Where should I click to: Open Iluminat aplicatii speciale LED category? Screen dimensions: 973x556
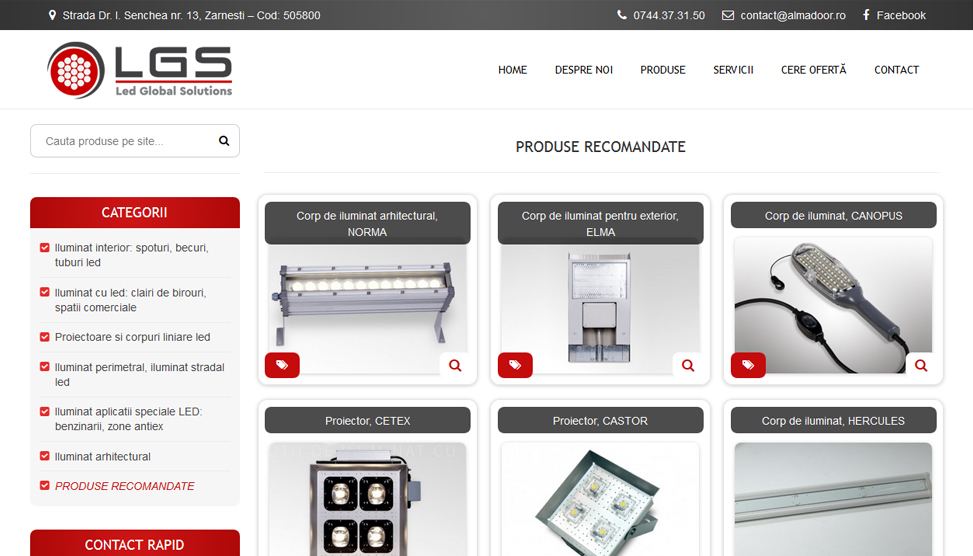click(x=128, y=419)
